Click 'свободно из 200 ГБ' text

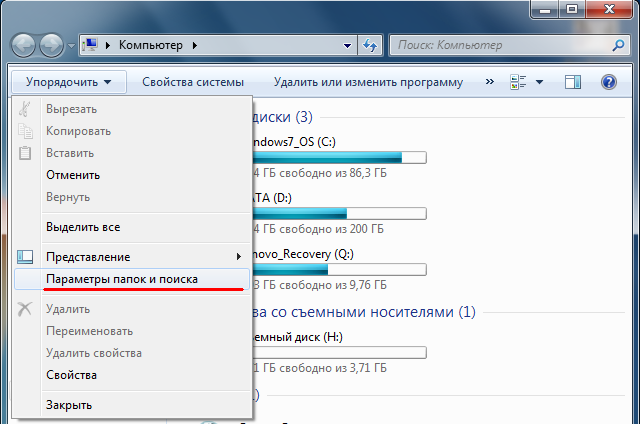331,229
